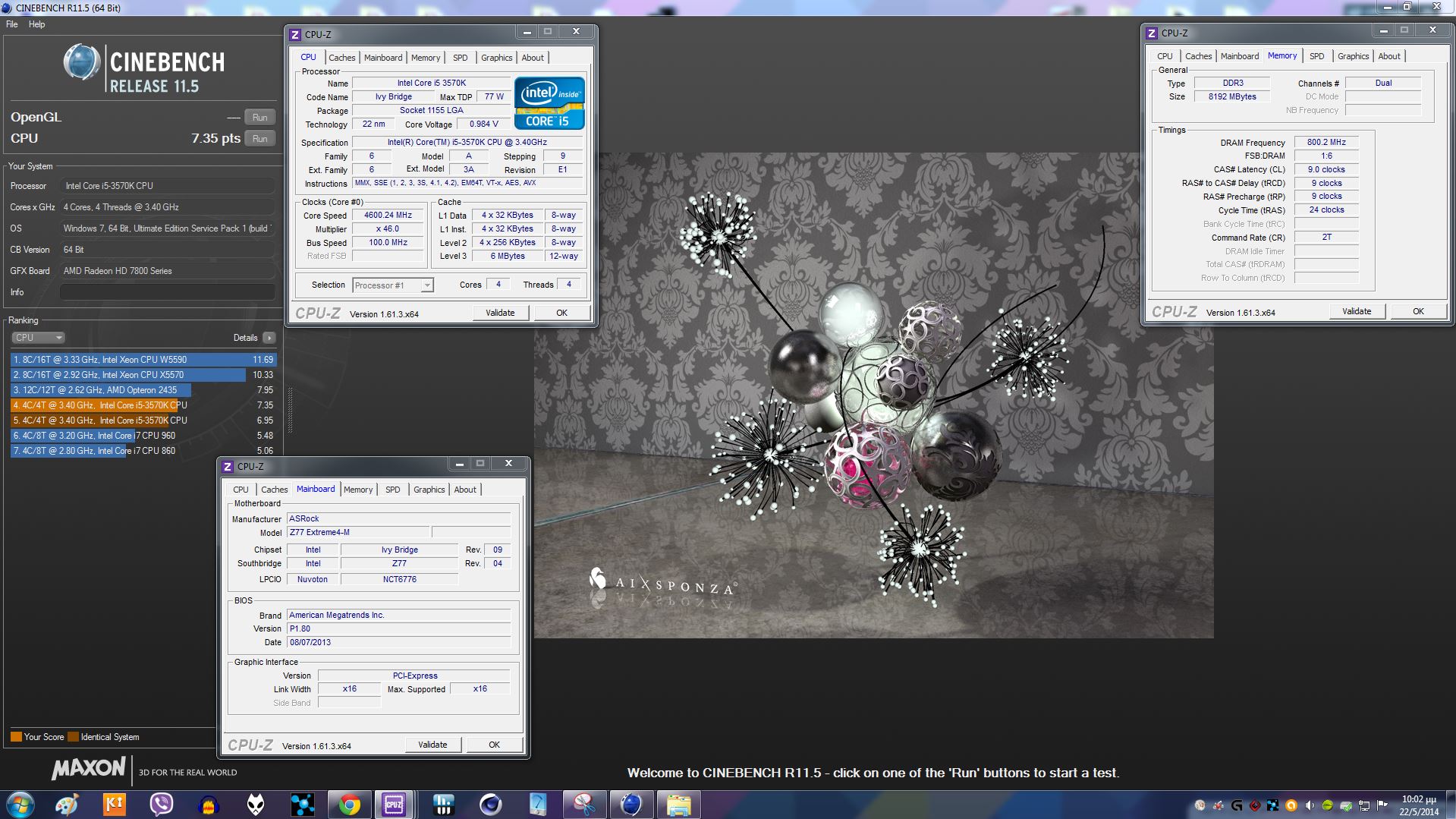Switch to CPU-Z taskbar button
The height and width of the screenshot is (819, 1456).
[394, 805]
